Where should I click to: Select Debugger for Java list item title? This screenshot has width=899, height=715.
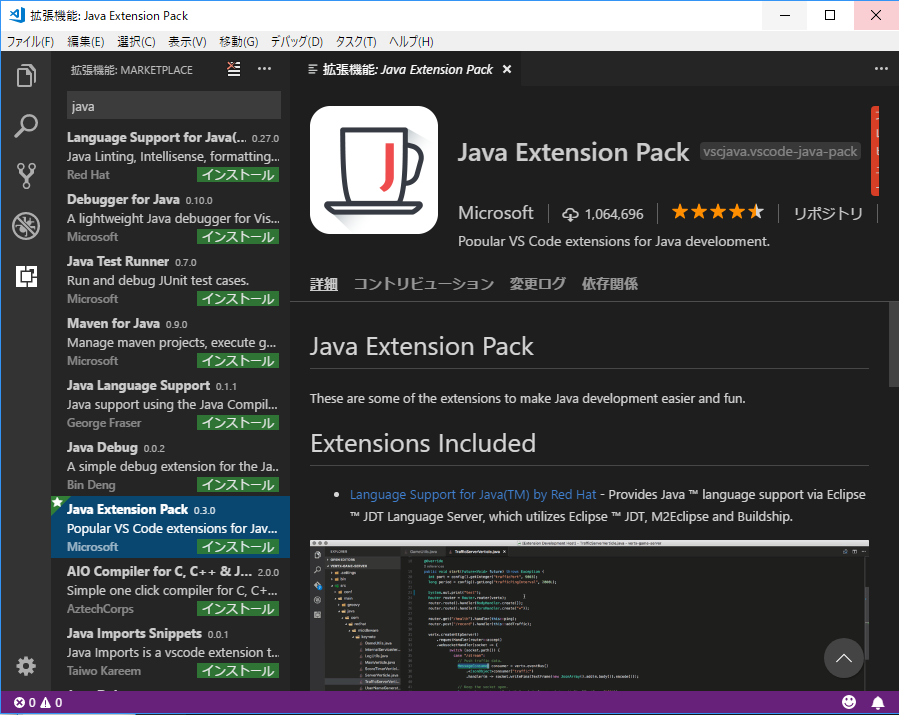[123, 200]
